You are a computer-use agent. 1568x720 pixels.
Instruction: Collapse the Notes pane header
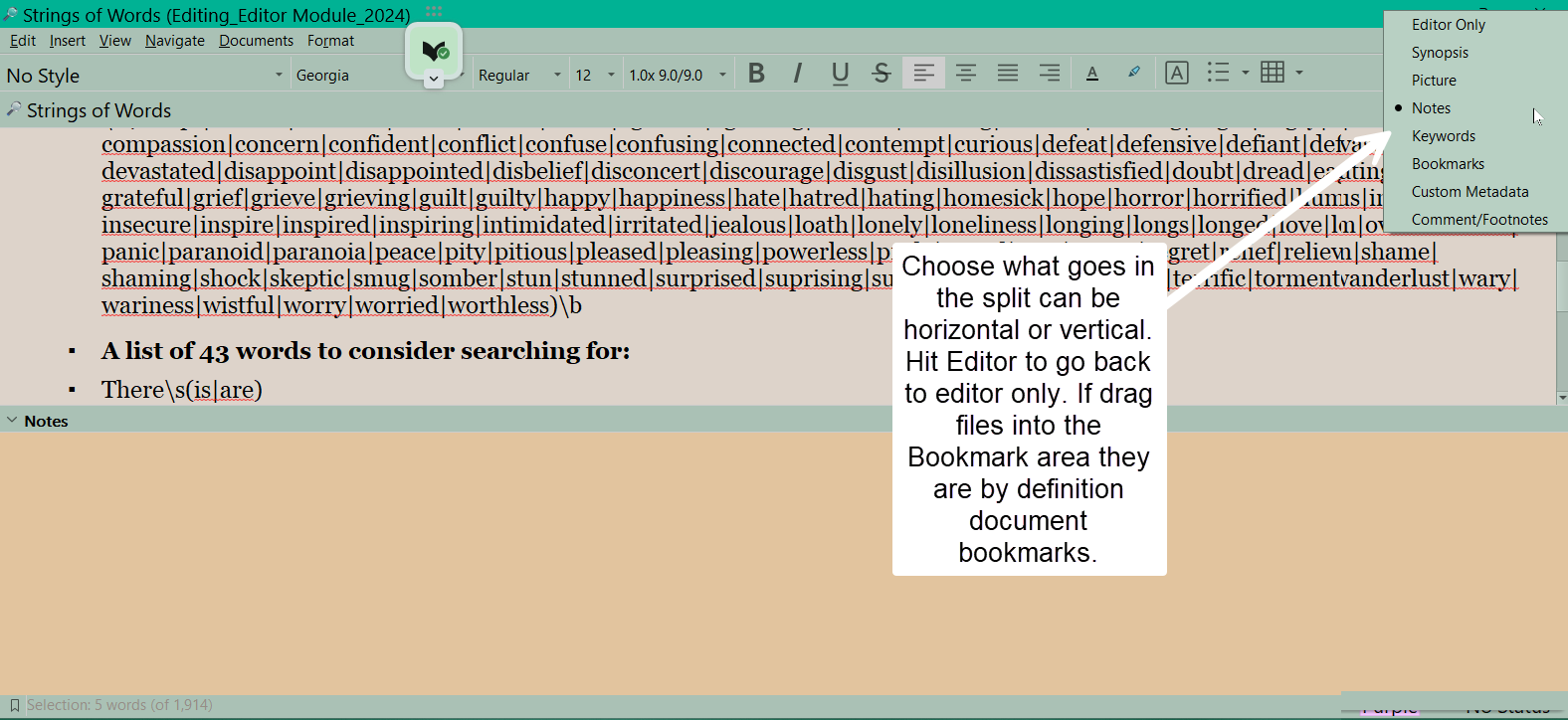tap(12, 421)
